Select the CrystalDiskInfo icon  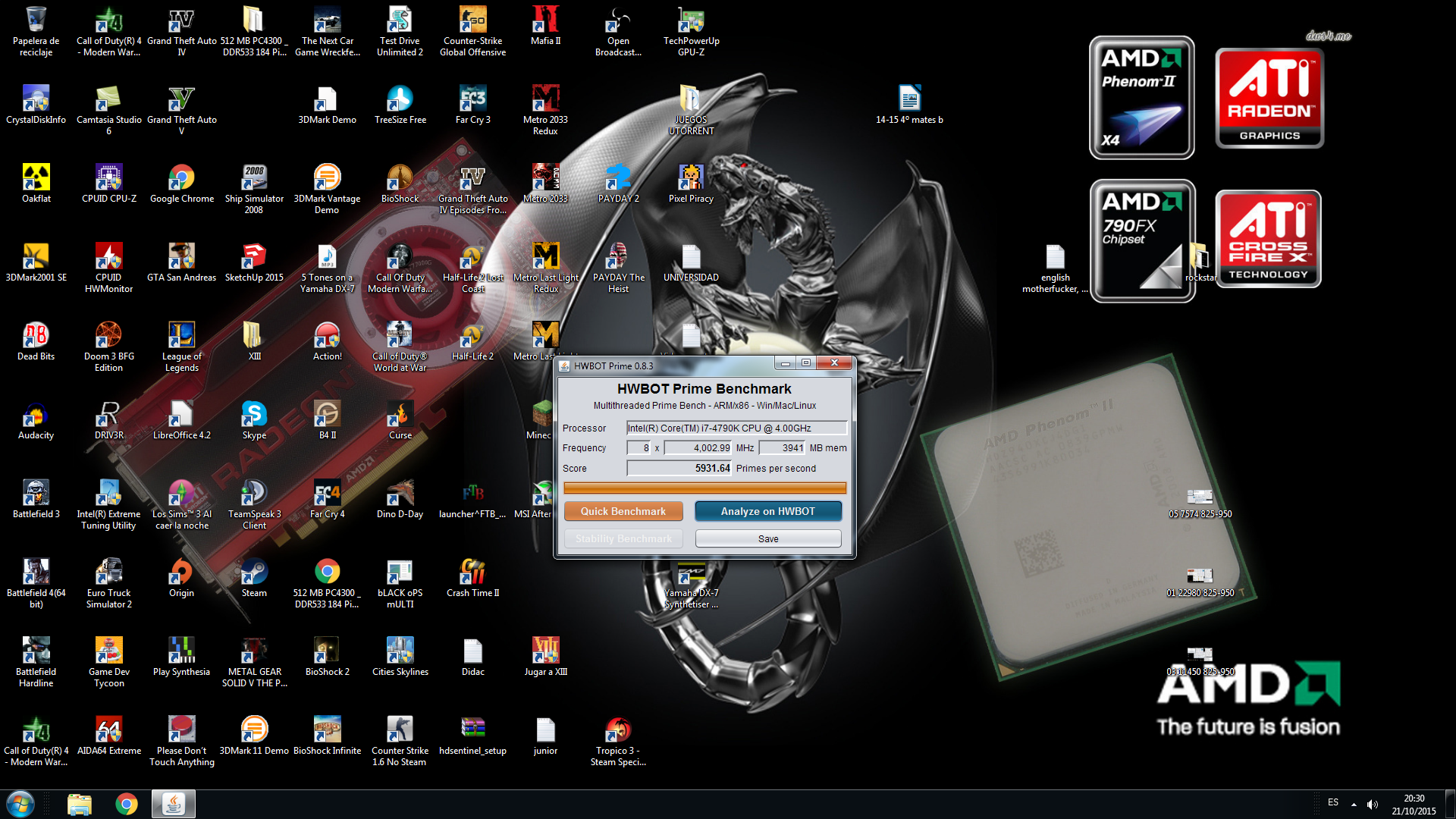[36, 105]
